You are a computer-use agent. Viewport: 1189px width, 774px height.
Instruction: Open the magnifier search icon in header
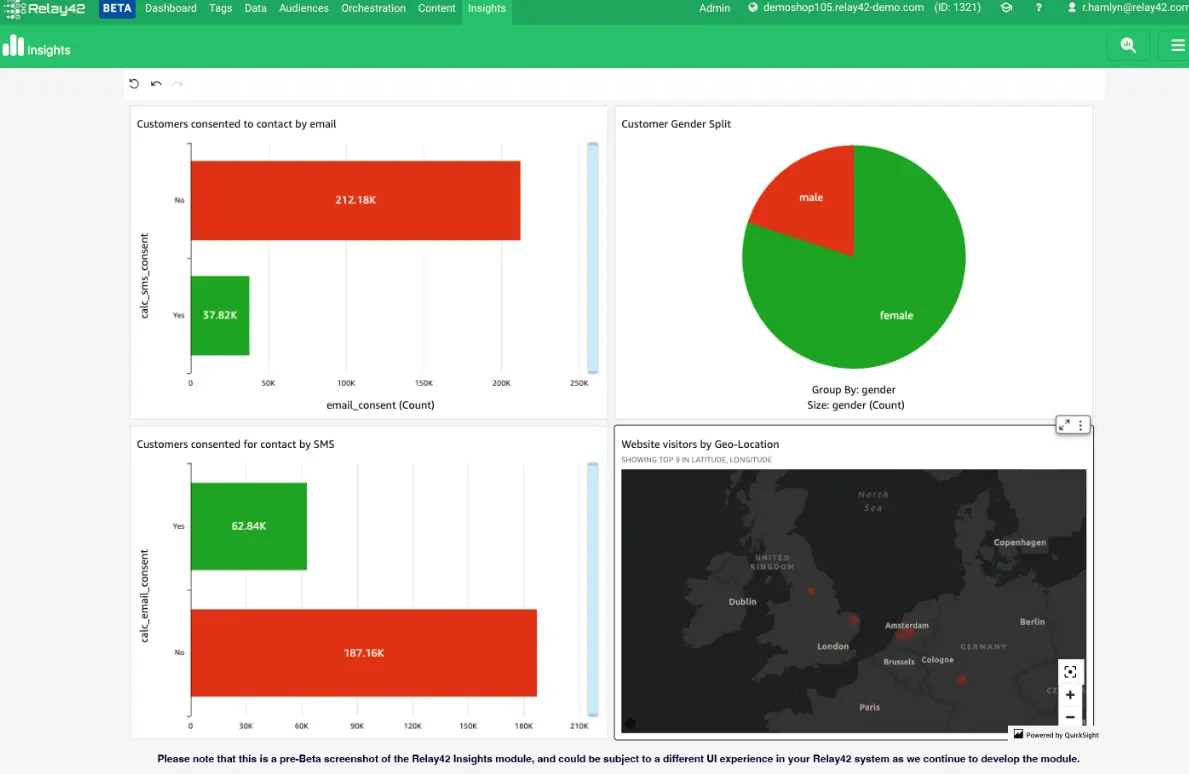pyautogui.click(x=1128, y=46)
